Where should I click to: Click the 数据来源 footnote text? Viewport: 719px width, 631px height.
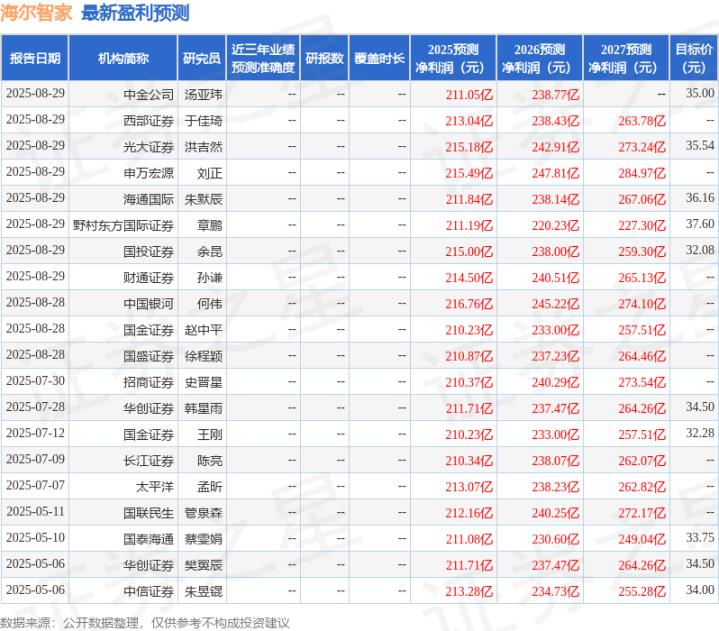[x=145, y=623]
